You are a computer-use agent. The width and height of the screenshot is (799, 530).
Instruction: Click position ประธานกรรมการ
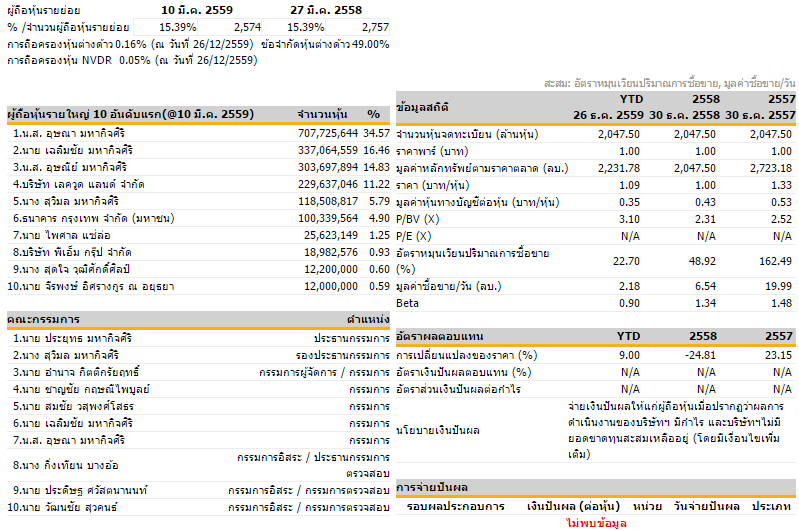[352, 338]
